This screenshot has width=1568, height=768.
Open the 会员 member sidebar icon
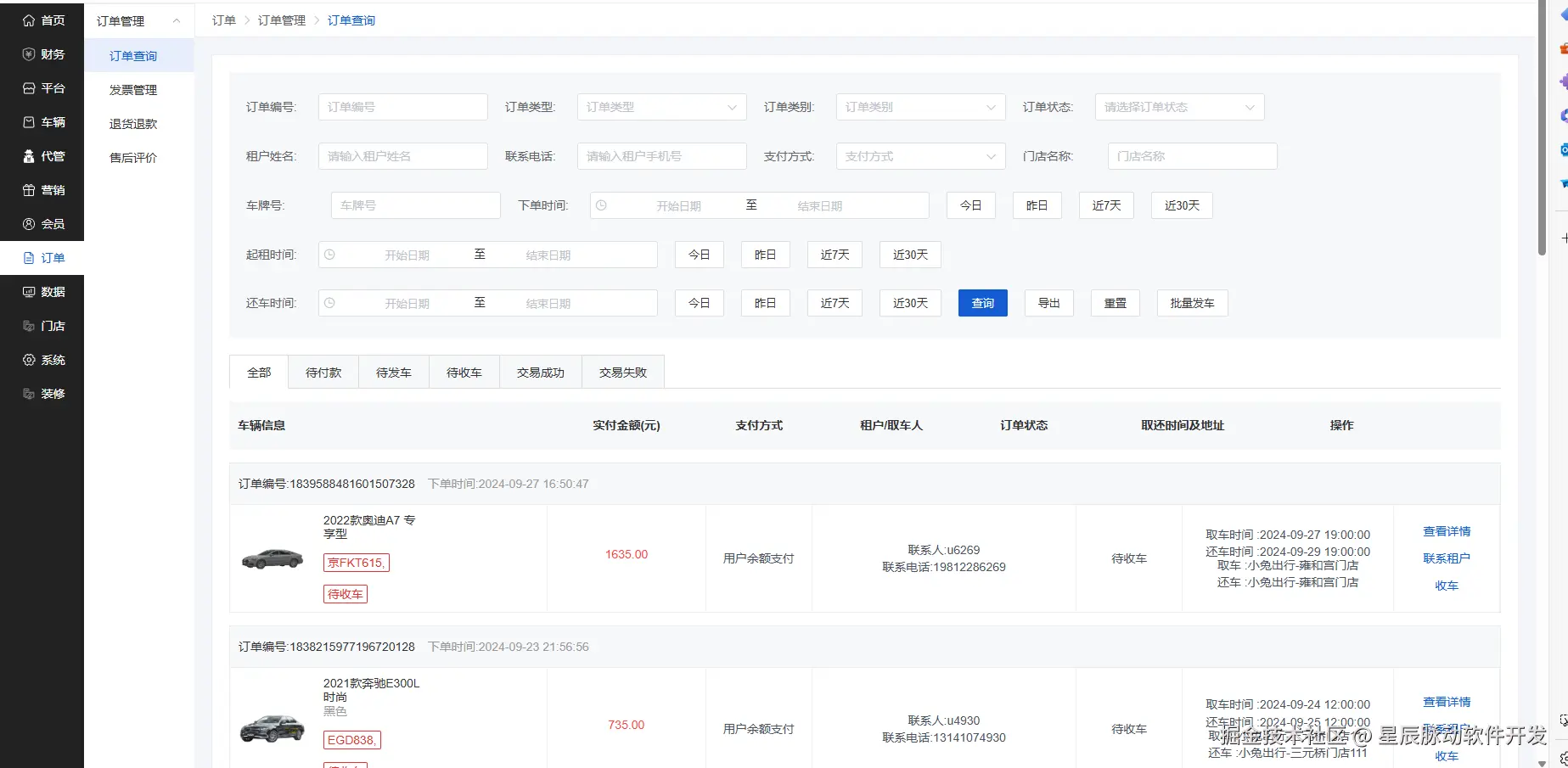pos(29,224)
